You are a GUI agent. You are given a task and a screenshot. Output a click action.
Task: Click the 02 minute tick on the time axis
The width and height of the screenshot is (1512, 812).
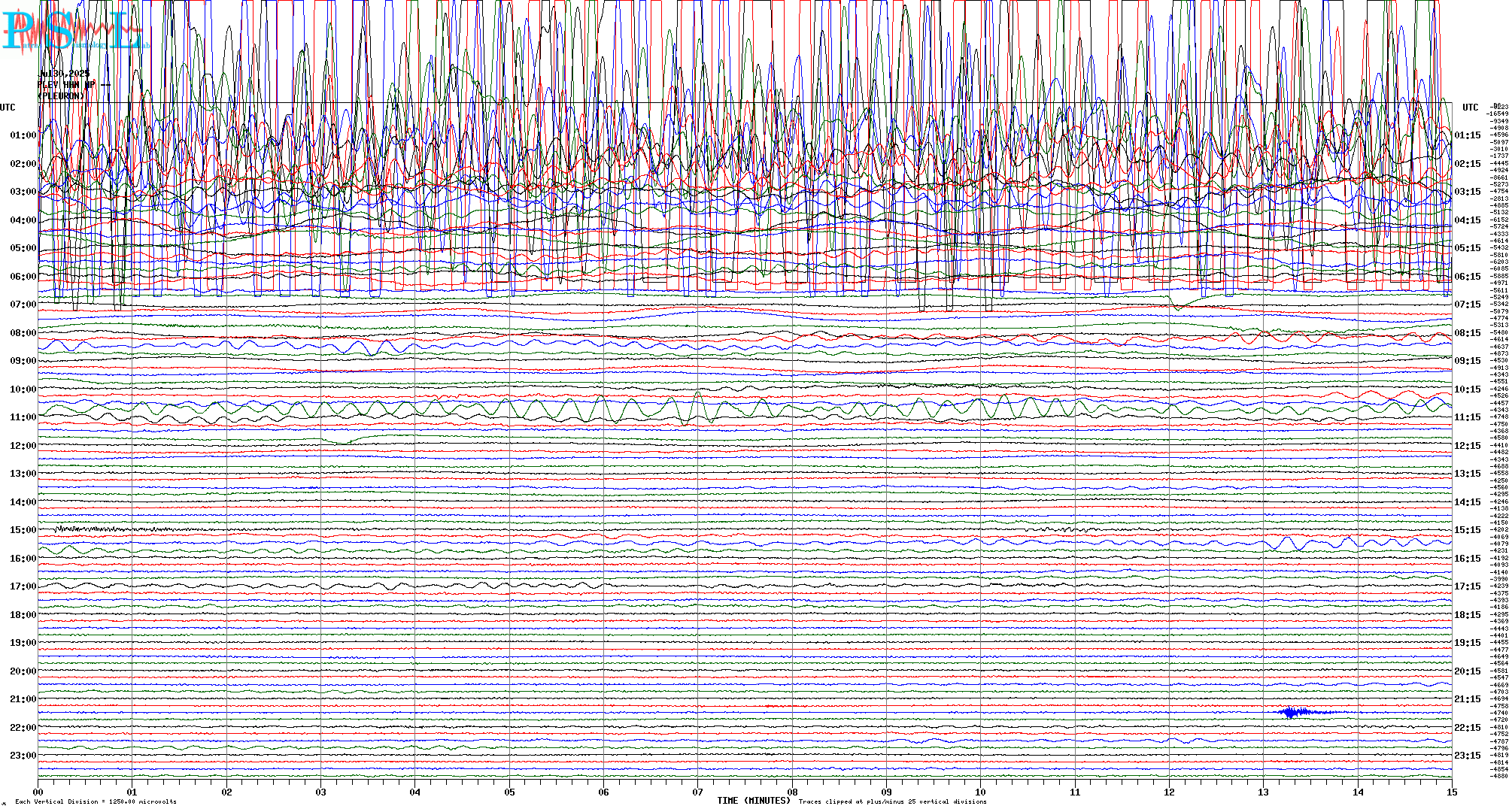click(226, 792)
